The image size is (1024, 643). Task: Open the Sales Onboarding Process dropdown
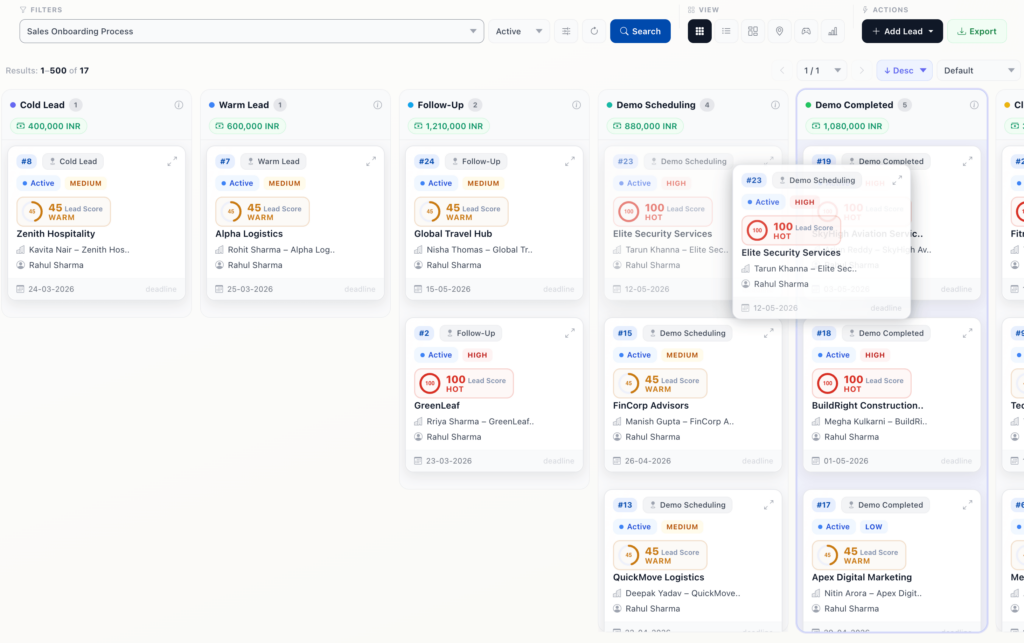point(251,31)
